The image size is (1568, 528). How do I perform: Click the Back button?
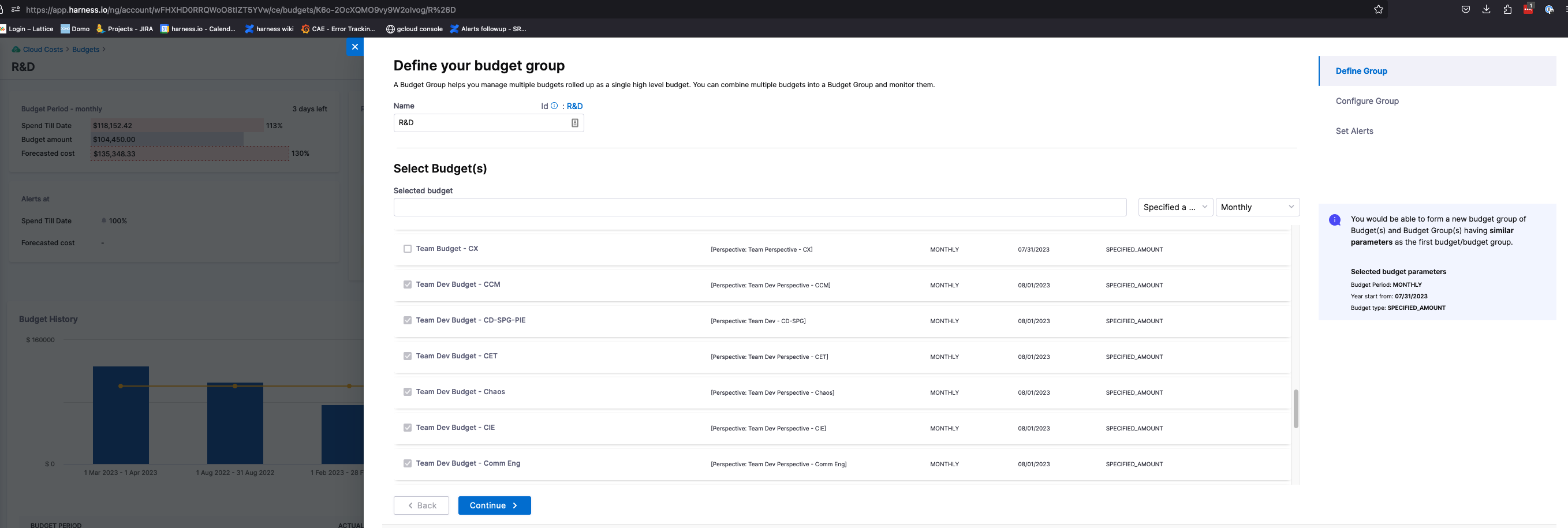point(421,505)
